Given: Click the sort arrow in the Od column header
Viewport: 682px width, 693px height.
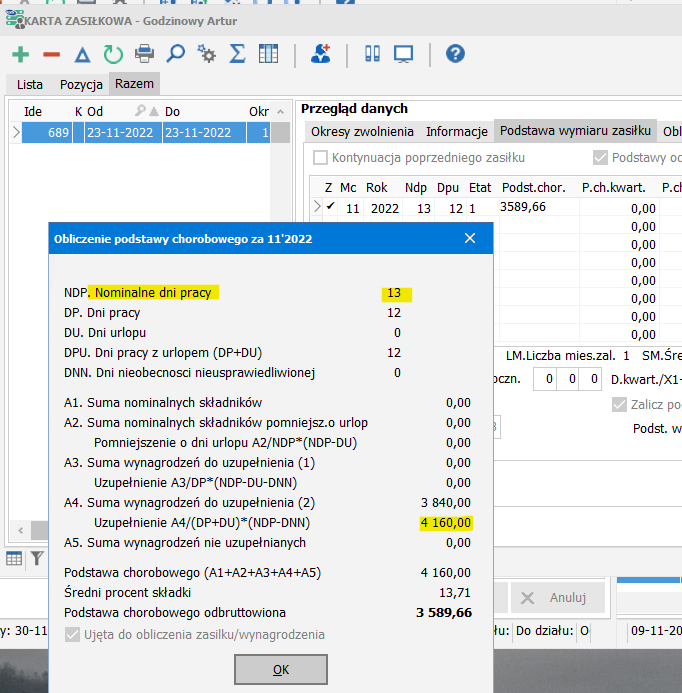Looking at the screenshot, I should (x=153, y=111).
